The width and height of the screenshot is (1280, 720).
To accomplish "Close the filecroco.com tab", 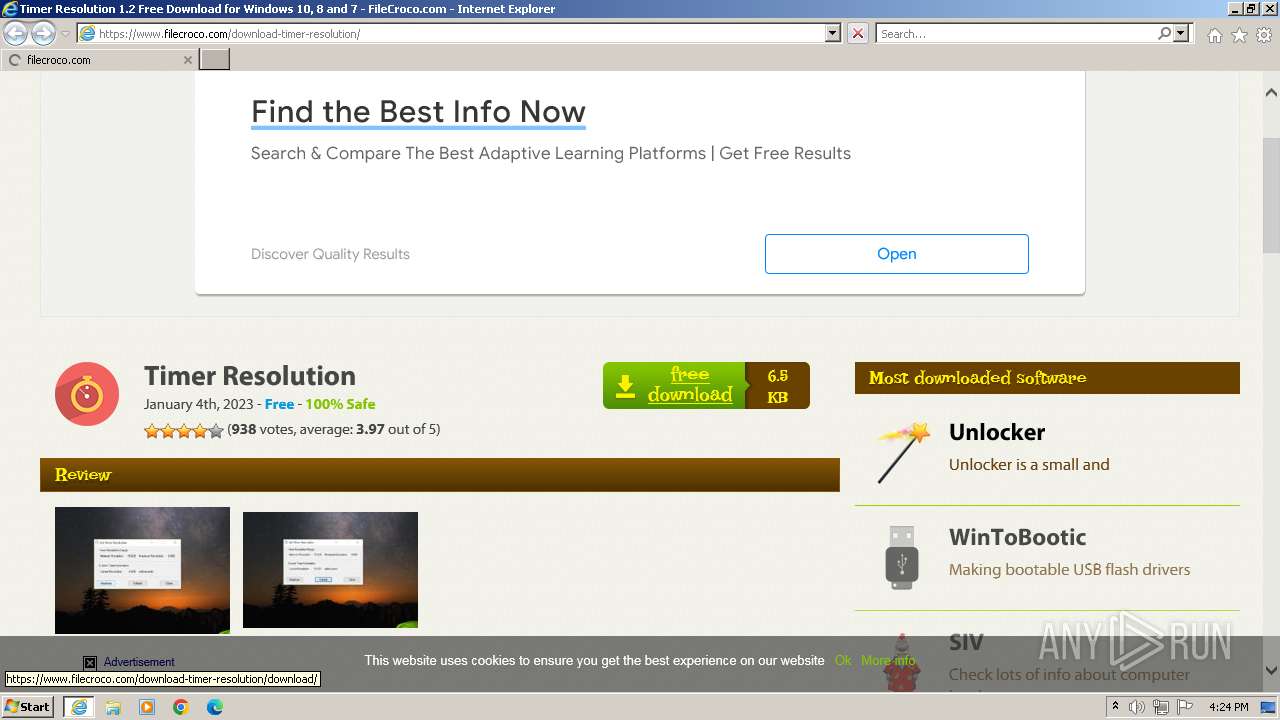I will (x=187, y=60).
